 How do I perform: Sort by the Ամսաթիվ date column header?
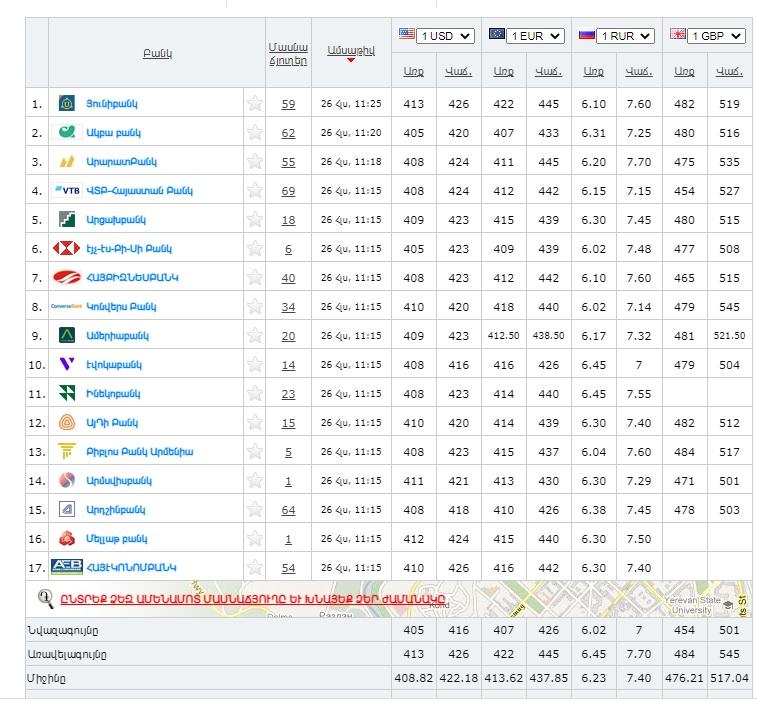(x=350, y=52)
